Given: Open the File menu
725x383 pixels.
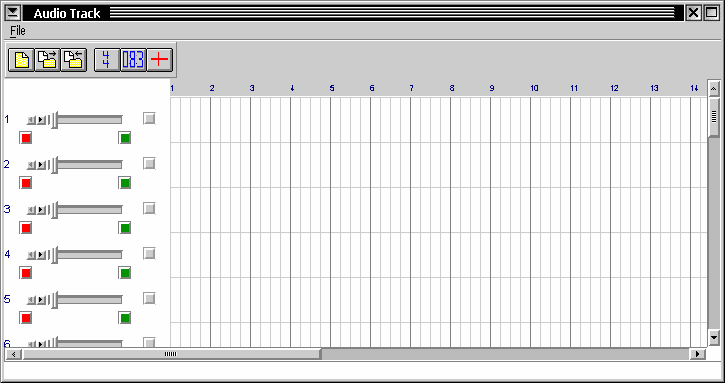Looking at the screenshot, I should (x=18, y=31).
